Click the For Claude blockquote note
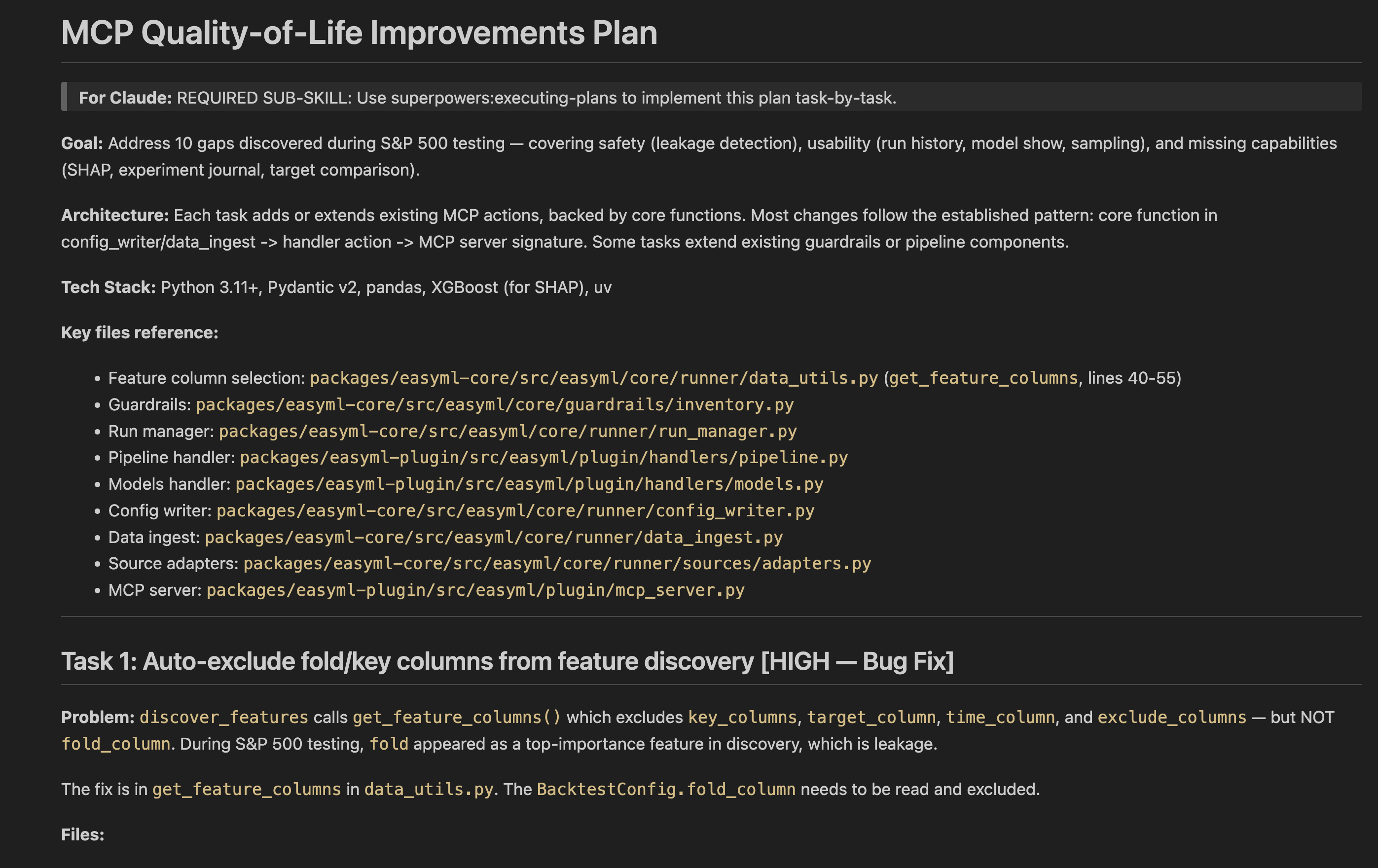This screenshot has width=1378, height=868. tap(488, 97)
